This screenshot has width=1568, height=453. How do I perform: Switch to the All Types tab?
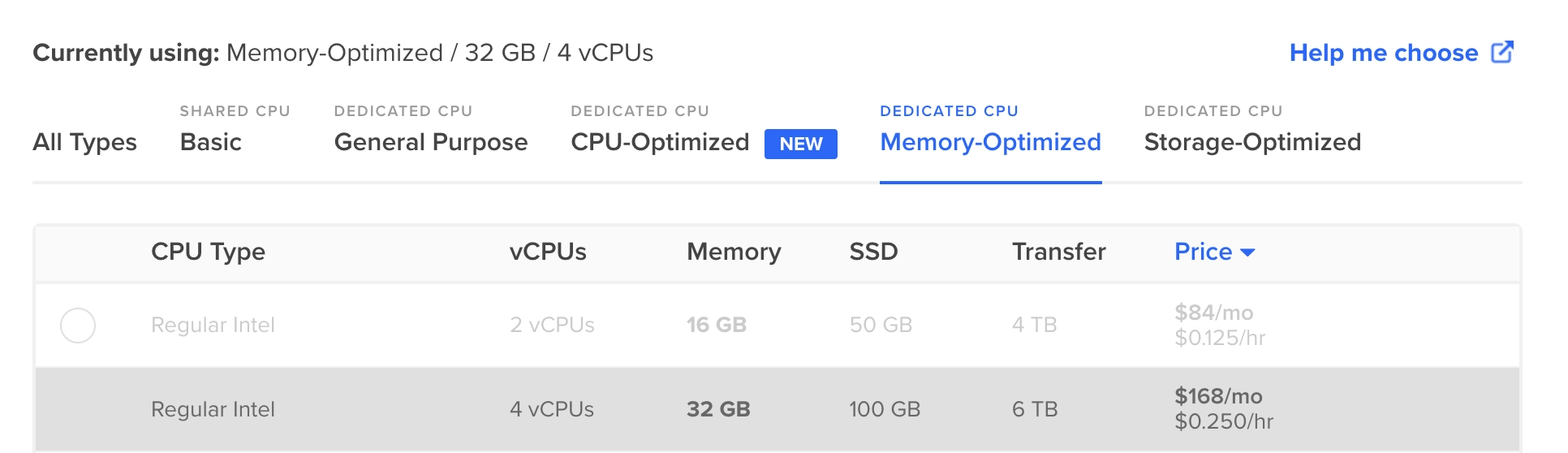click(84, 142)
